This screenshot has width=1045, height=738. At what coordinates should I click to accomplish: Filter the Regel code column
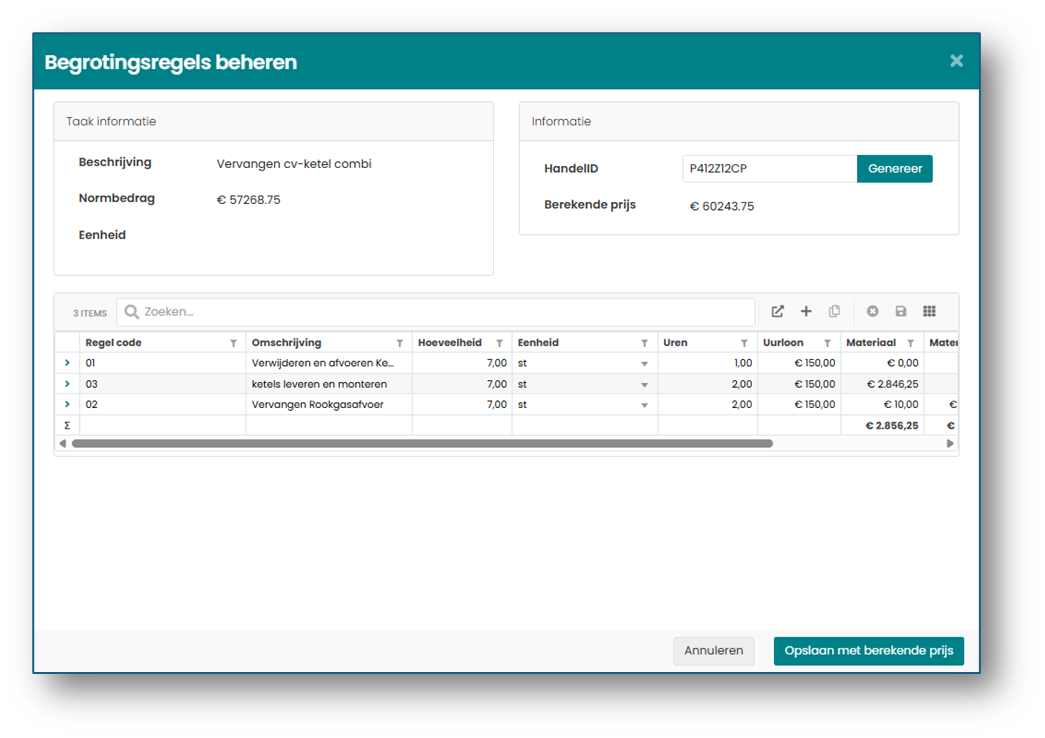point(233,343)
